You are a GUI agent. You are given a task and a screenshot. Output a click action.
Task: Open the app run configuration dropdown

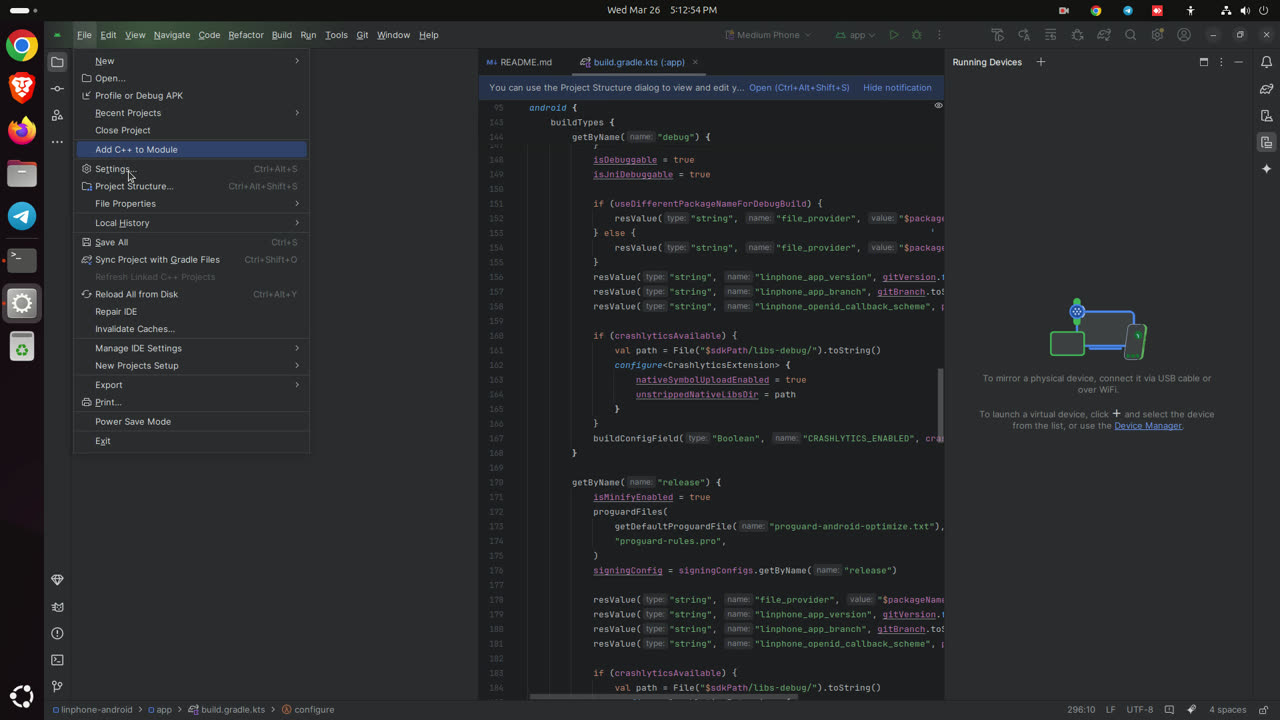pyautogui.click(x=855, y=35)
